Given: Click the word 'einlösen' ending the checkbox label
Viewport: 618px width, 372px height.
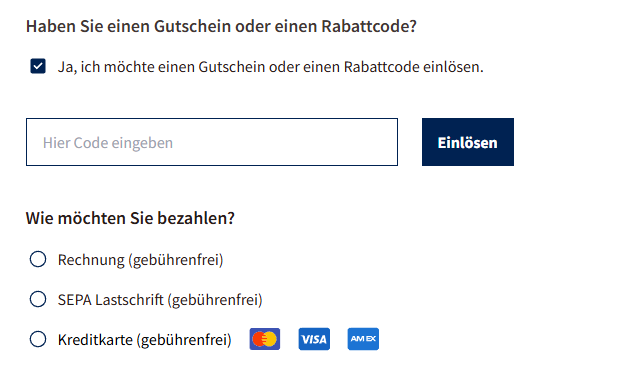Looking at the screenshot, I should click(x=453, y=67).
